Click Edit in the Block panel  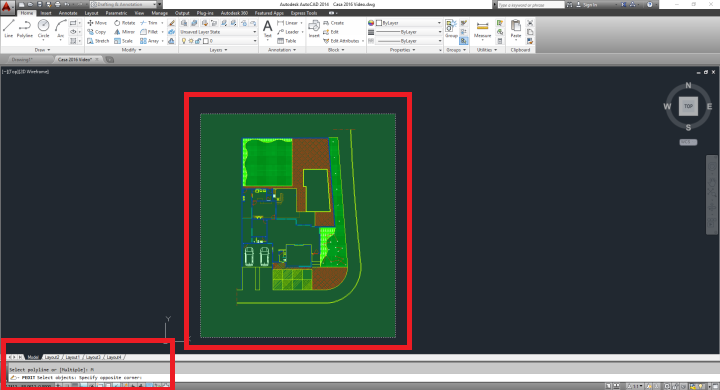[331, 32]
